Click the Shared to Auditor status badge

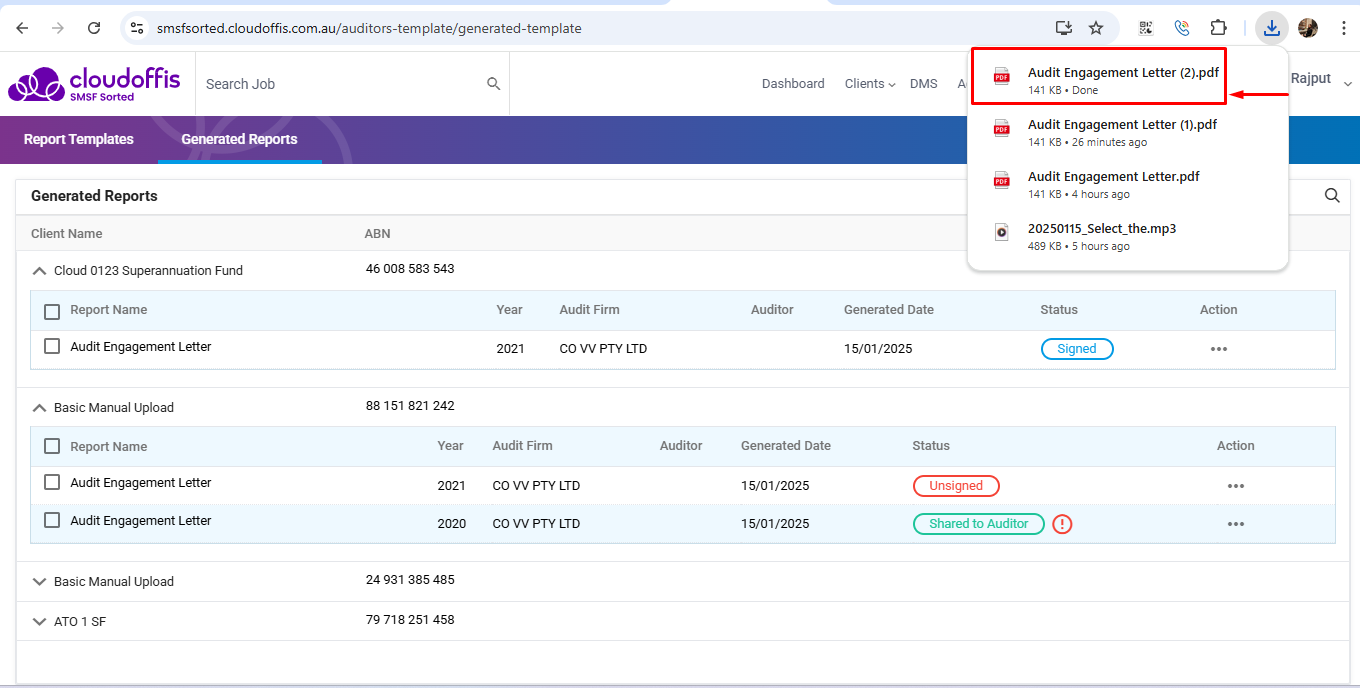click(979, 524)
